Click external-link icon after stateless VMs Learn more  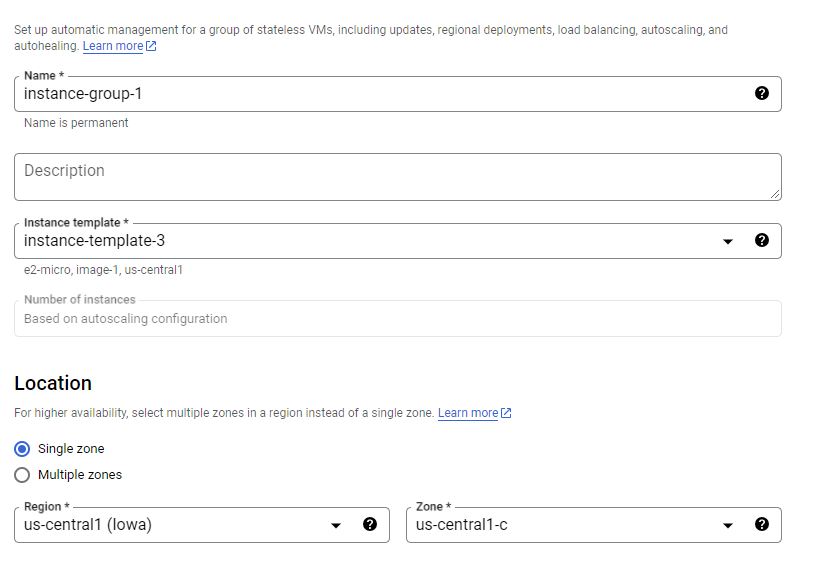coord(151,47)
